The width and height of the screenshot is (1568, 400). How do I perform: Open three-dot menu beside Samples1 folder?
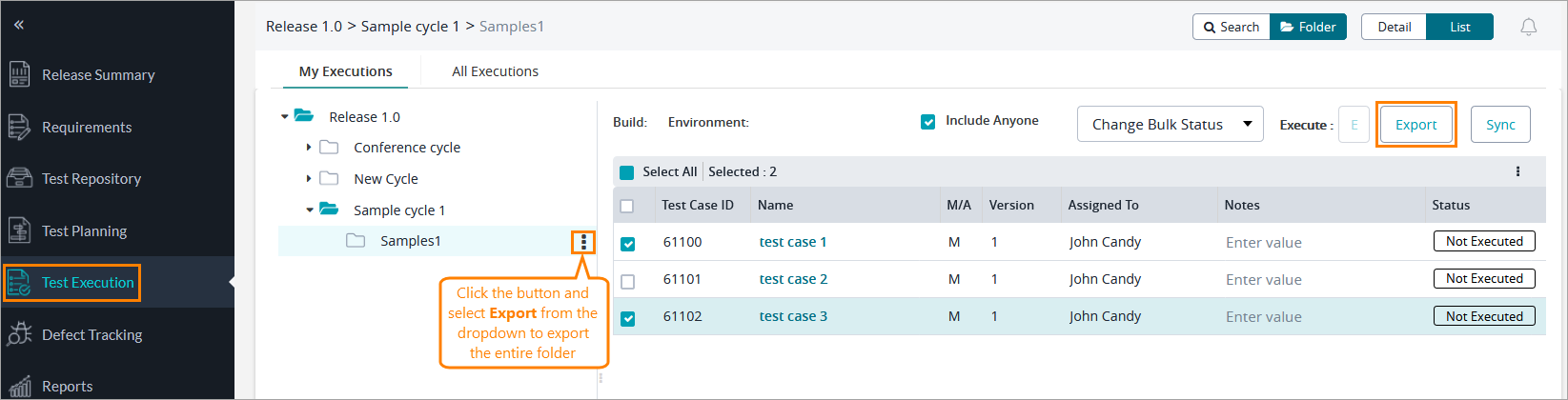583,243
